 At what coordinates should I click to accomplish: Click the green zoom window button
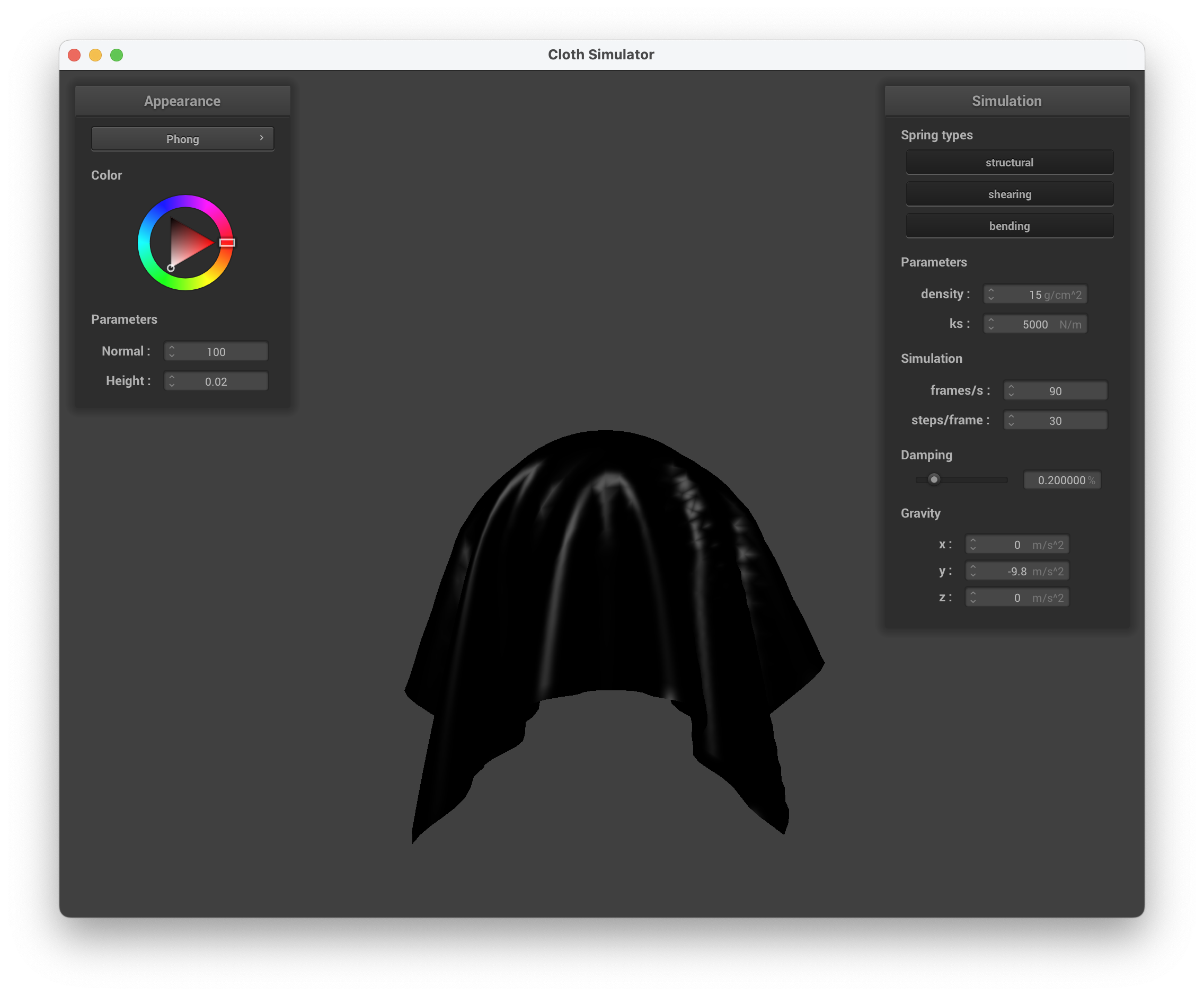point(117,55)
